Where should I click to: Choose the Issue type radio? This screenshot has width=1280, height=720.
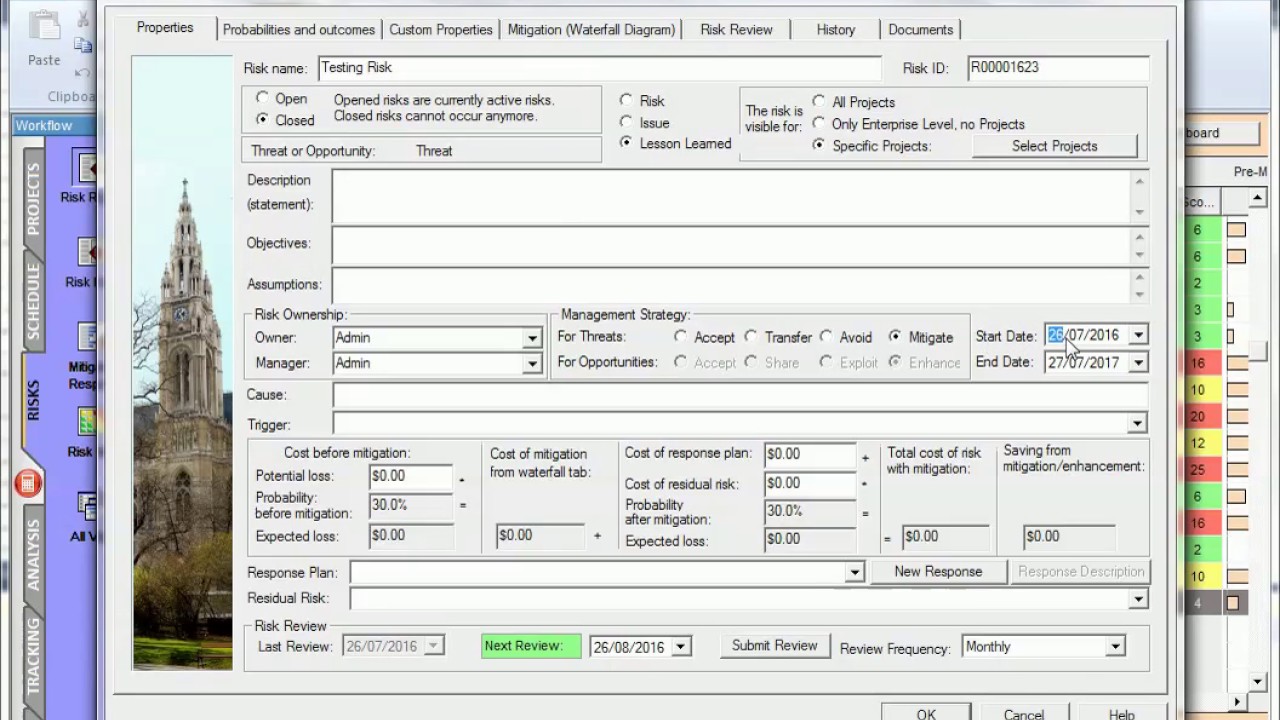click(627, 122)
